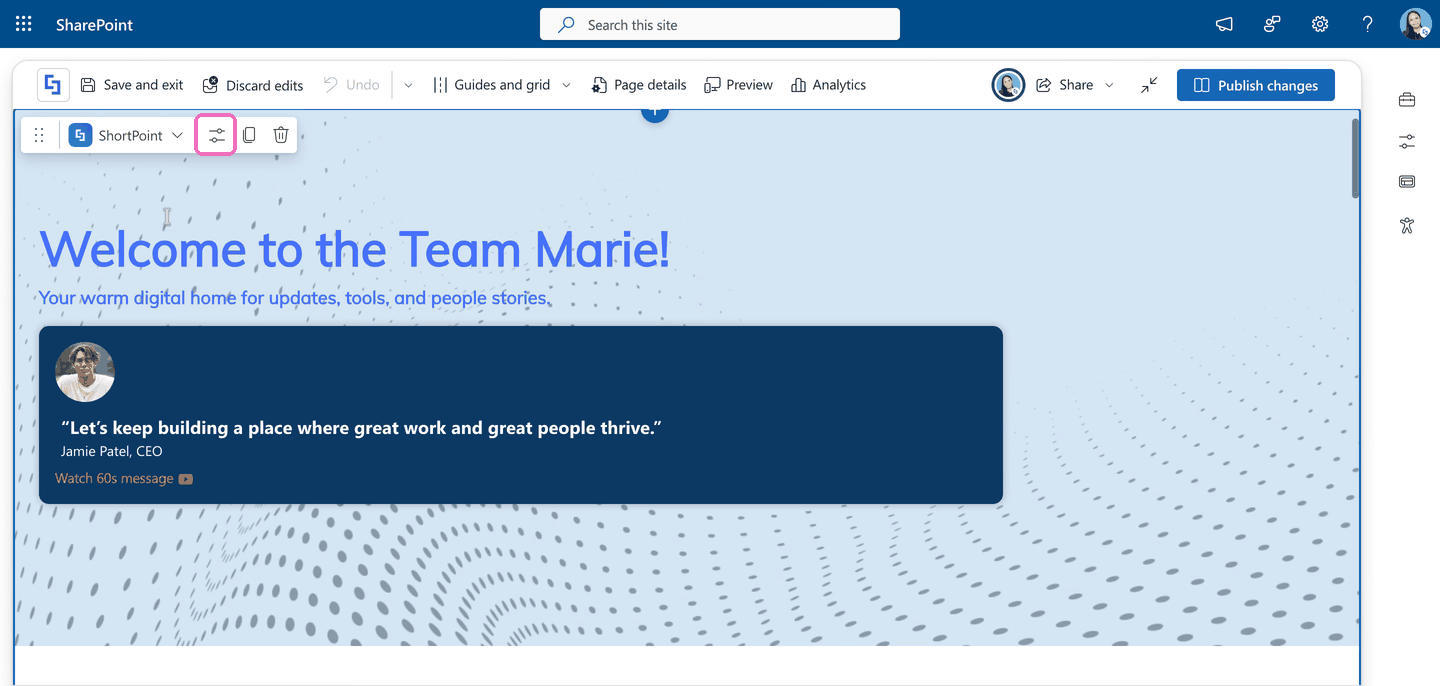Viewport: 1440px width, 686px height.
Task: Click the 'Your warm digital home' subtitle
Action: [x=294, y=298]
